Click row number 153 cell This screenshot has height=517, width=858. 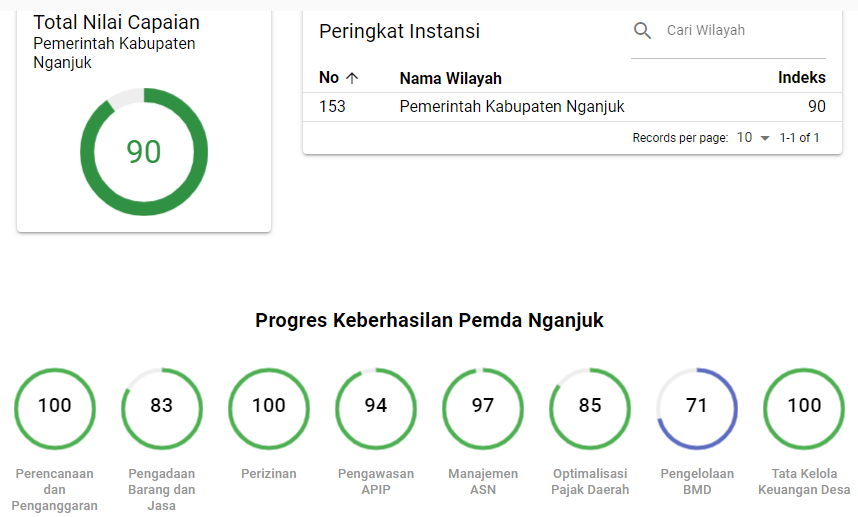332,106
